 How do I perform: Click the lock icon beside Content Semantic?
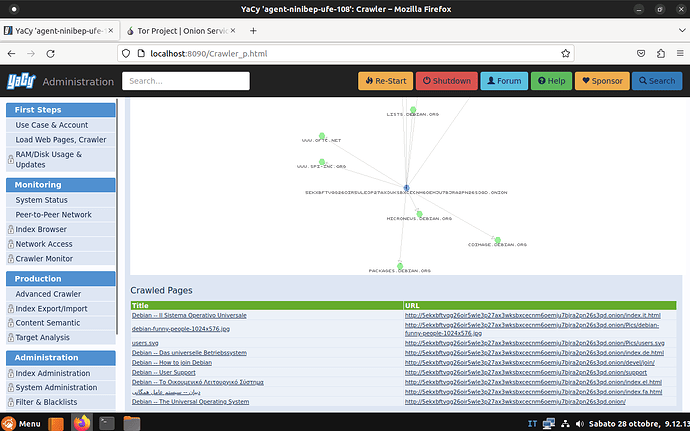pos(11,323)
